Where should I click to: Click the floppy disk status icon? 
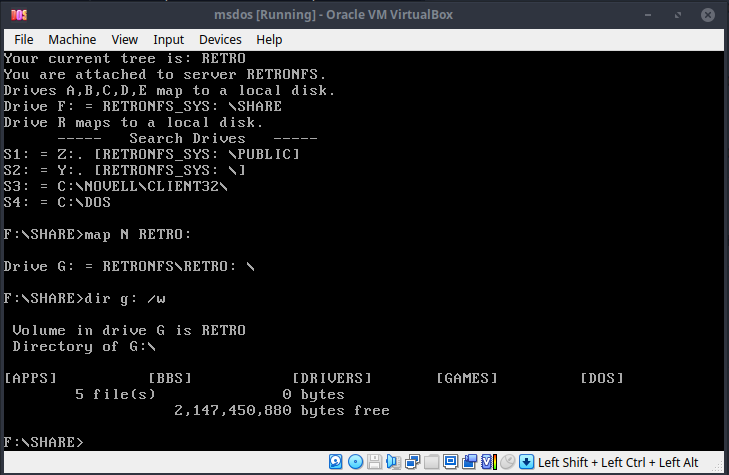pyautogui.click(x=374, y=462)
